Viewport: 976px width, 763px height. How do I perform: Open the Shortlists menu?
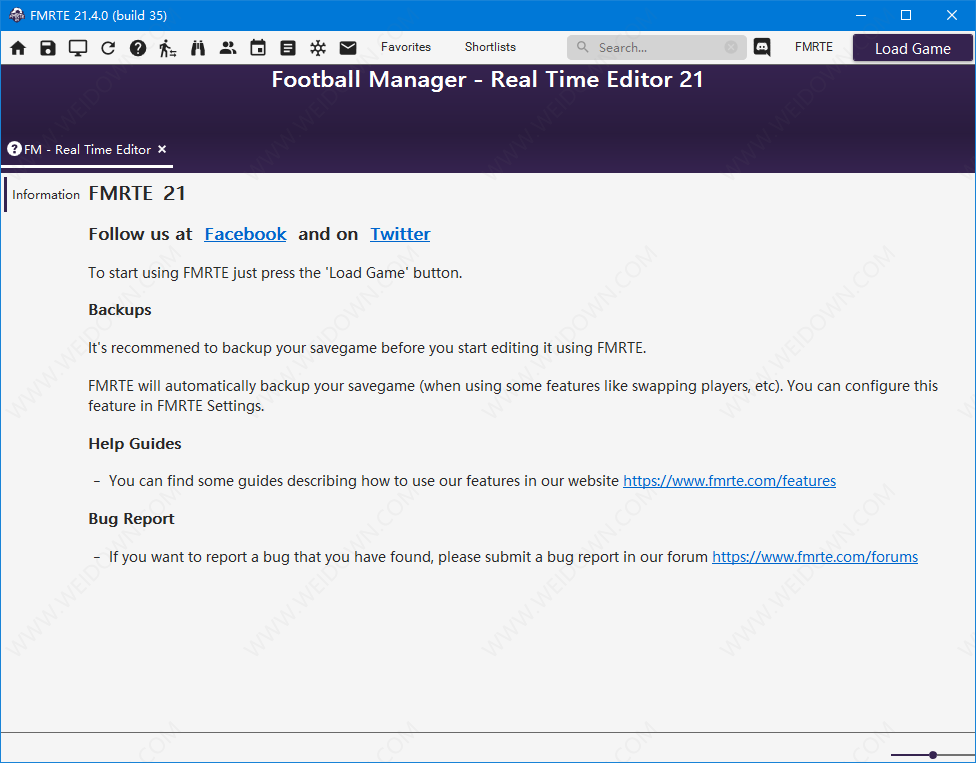(x=490, y=47)
